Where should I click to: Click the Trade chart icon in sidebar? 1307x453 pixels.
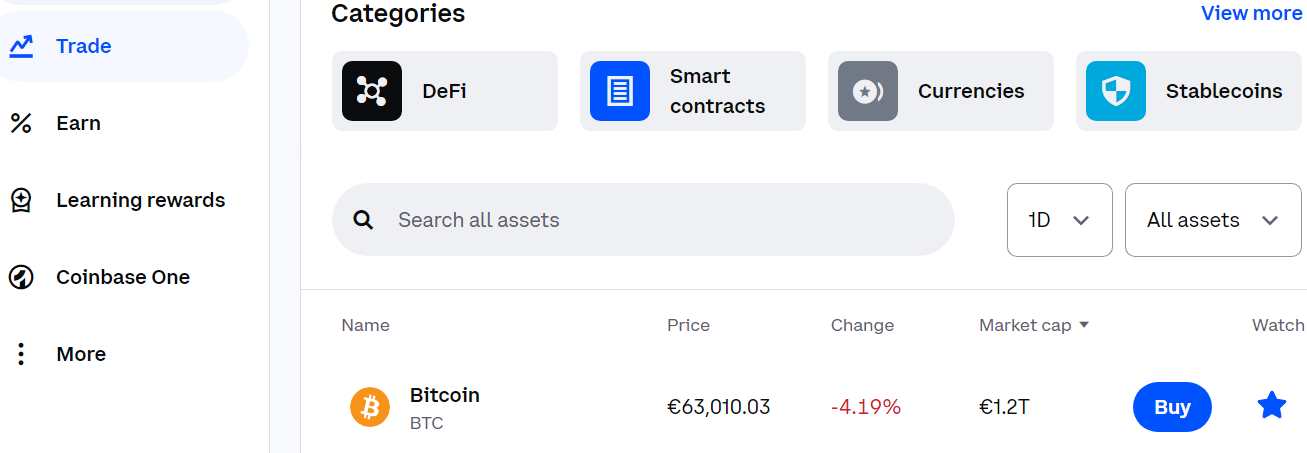tap(21, 46)
